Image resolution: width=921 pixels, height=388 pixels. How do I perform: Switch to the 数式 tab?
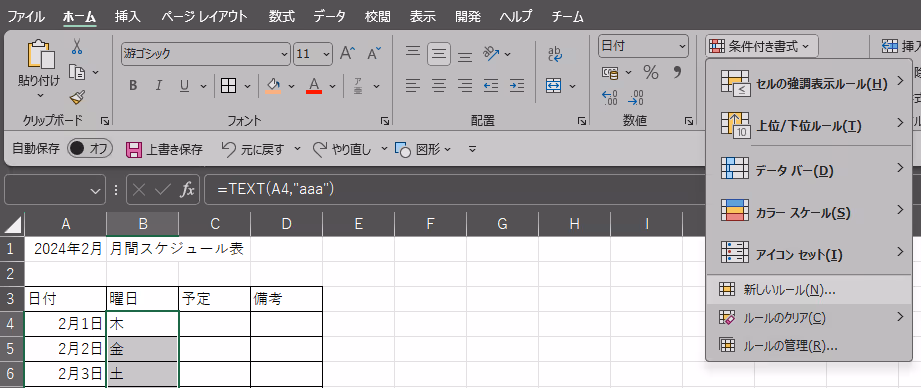282,16
